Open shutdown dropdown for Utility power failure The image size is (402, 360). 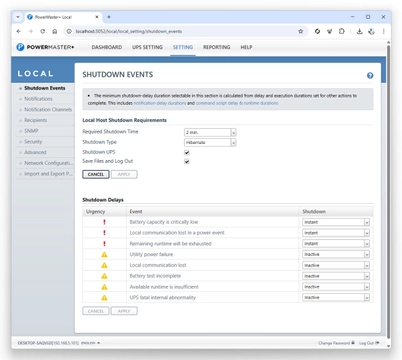pyautogui.click(x=336, y=254)
